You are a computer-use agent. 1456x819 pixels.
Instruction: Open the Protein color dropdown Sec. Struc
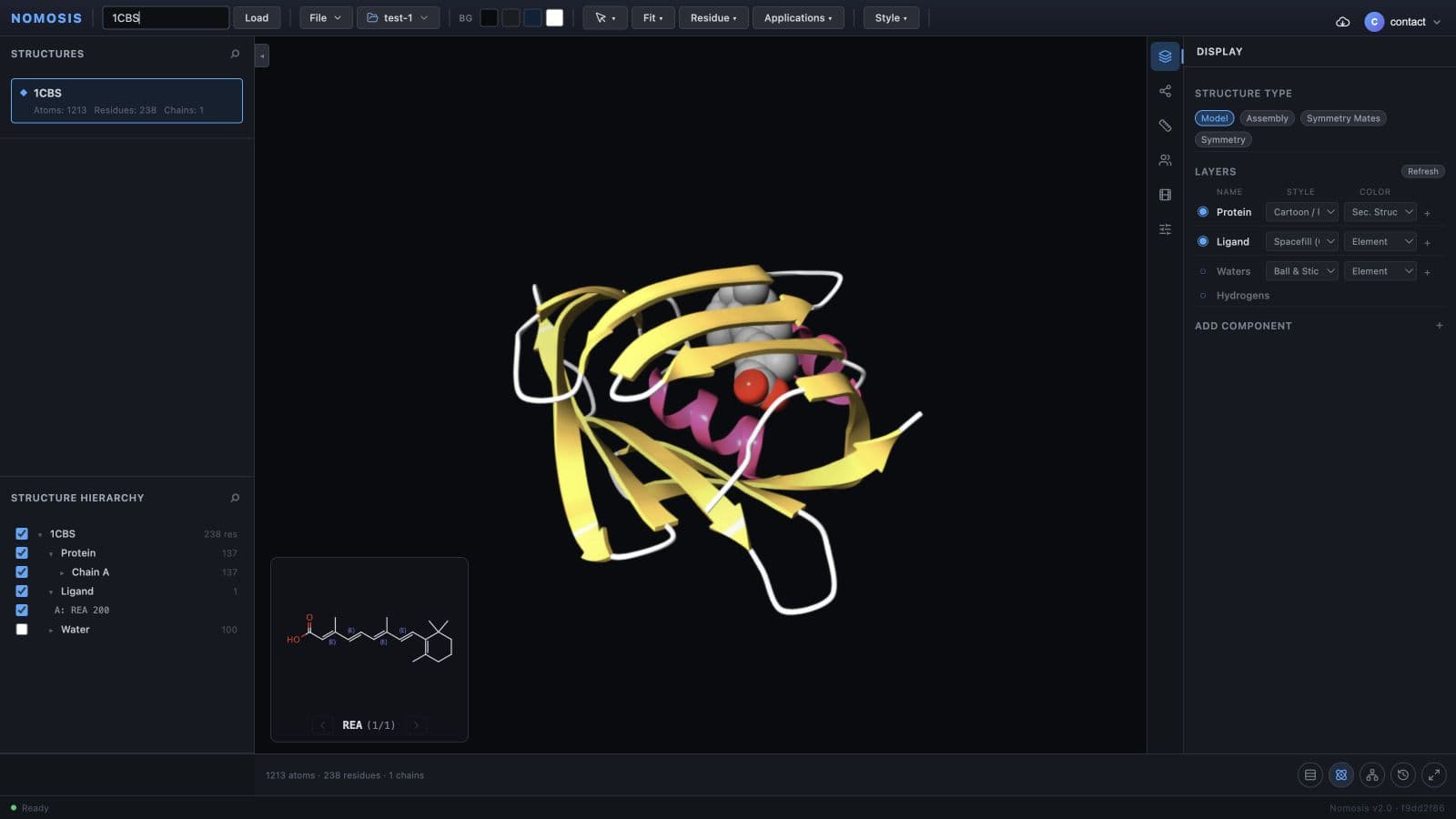pyautogui.click(x=1380, y=212)
